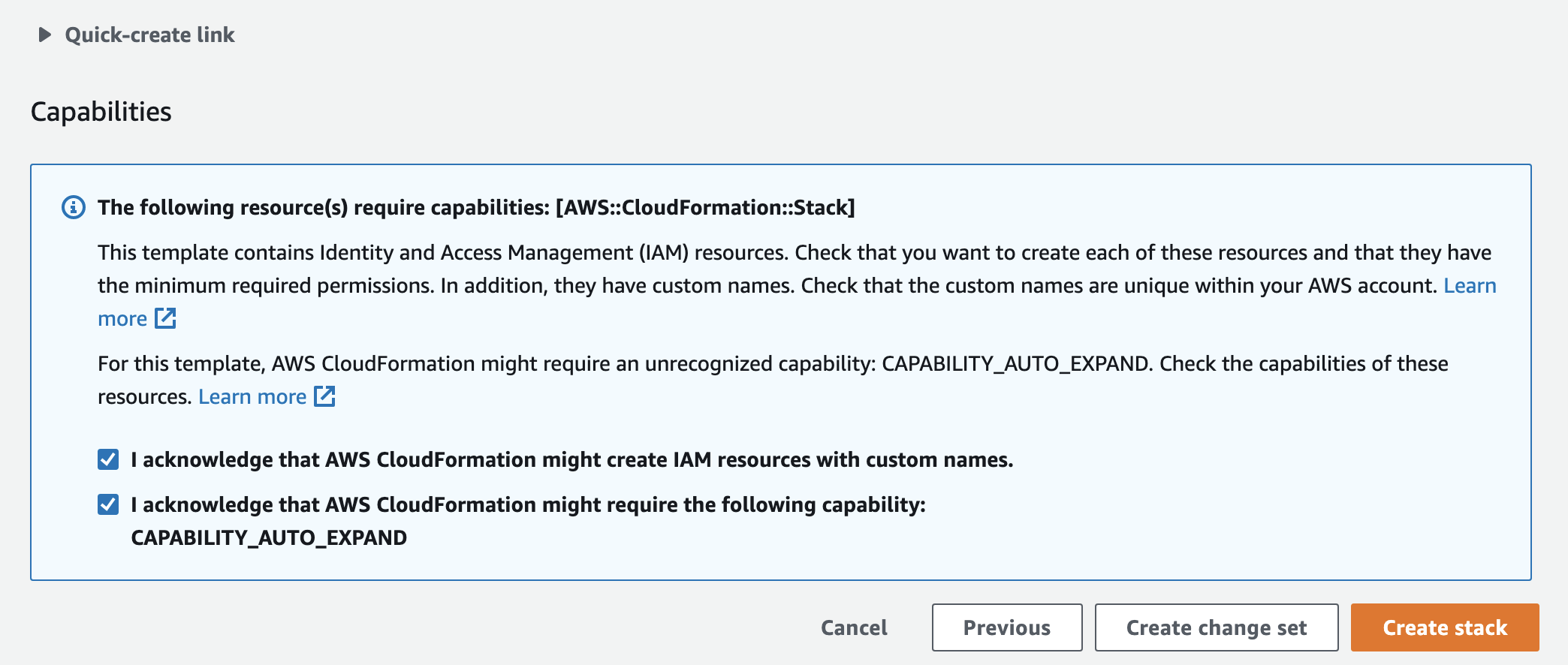This screenshot has height=665, width=1568.
Task: Click Create change set button
Action: (1217, 627)
